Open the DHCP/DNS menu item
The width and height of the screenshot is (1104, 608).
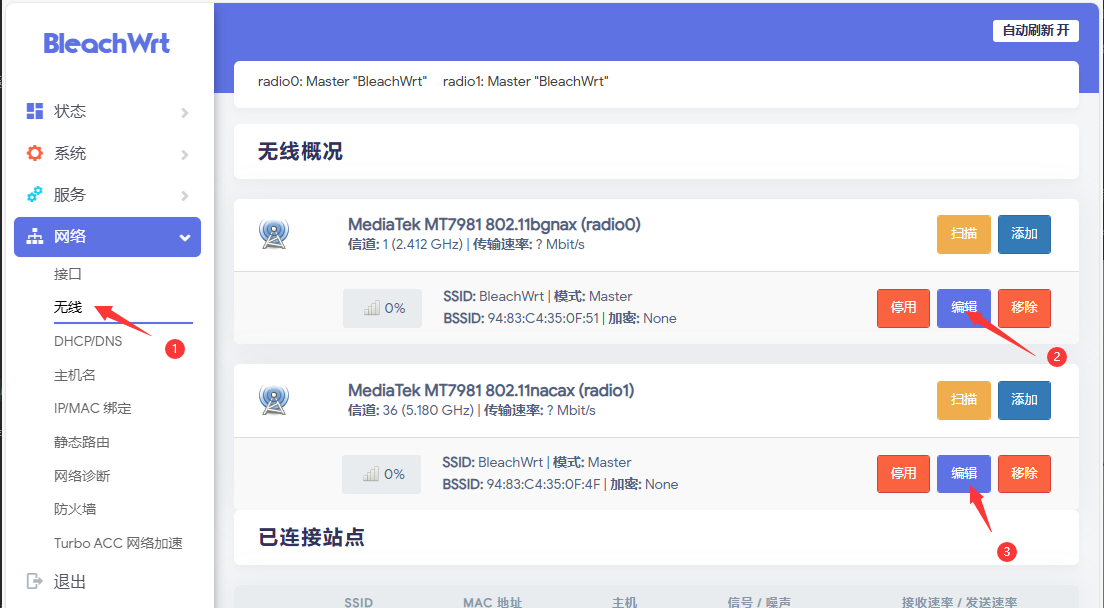click(x=88, y=341)
